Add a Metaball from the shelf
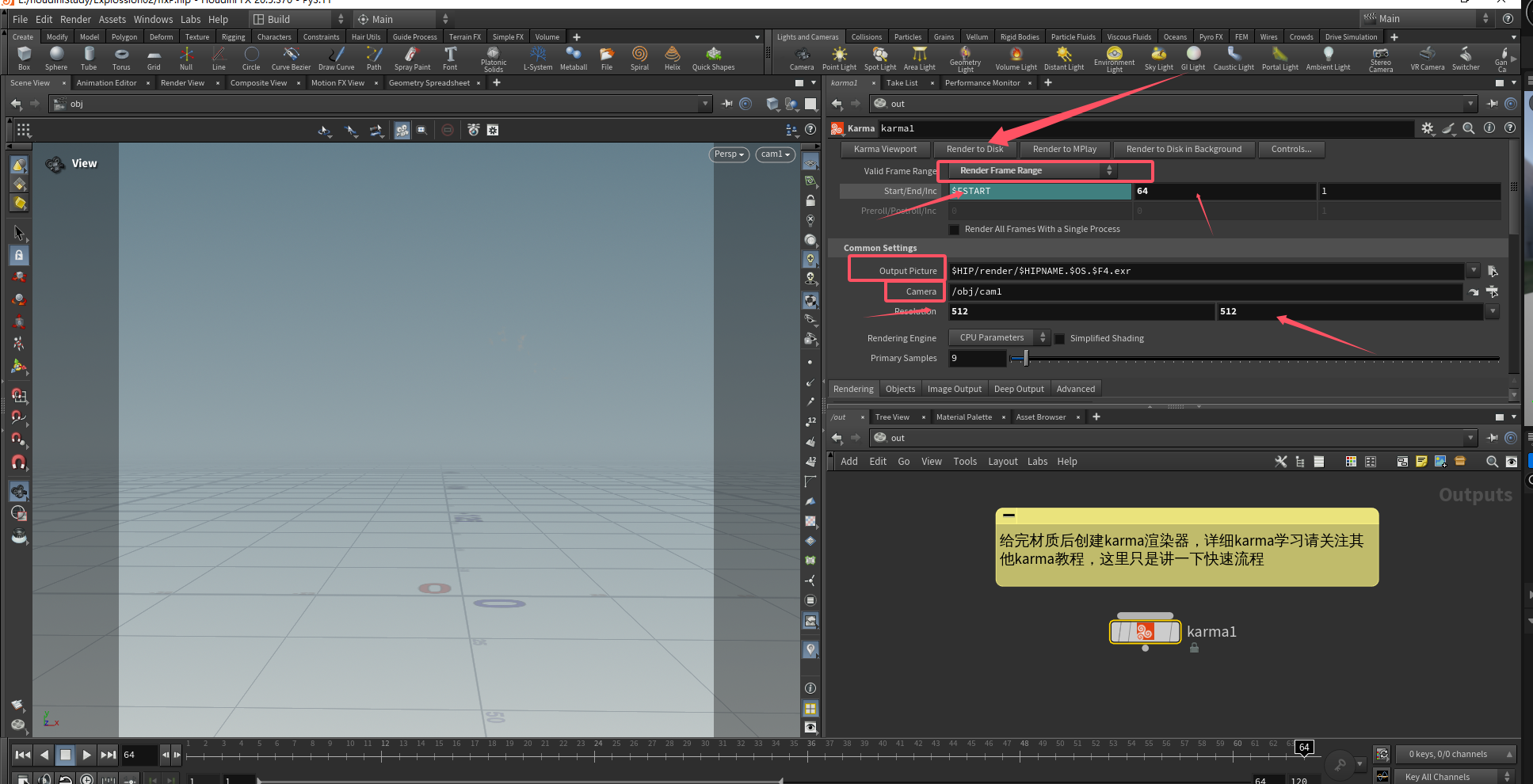This screenshot has height=784, width=1533. pos(574,58)
